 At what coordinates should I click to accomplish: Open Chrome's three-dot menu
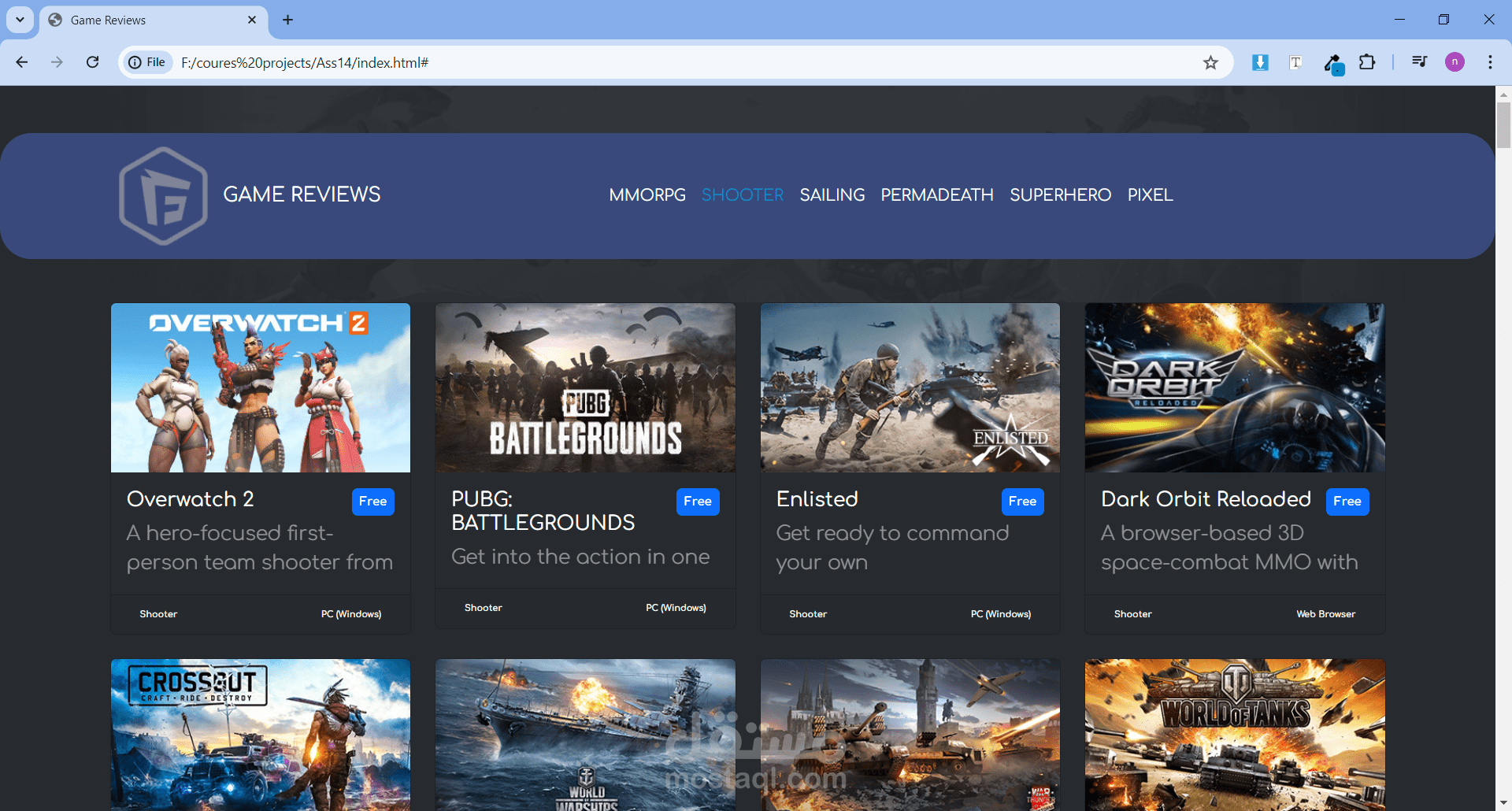tap(1490, 62)
